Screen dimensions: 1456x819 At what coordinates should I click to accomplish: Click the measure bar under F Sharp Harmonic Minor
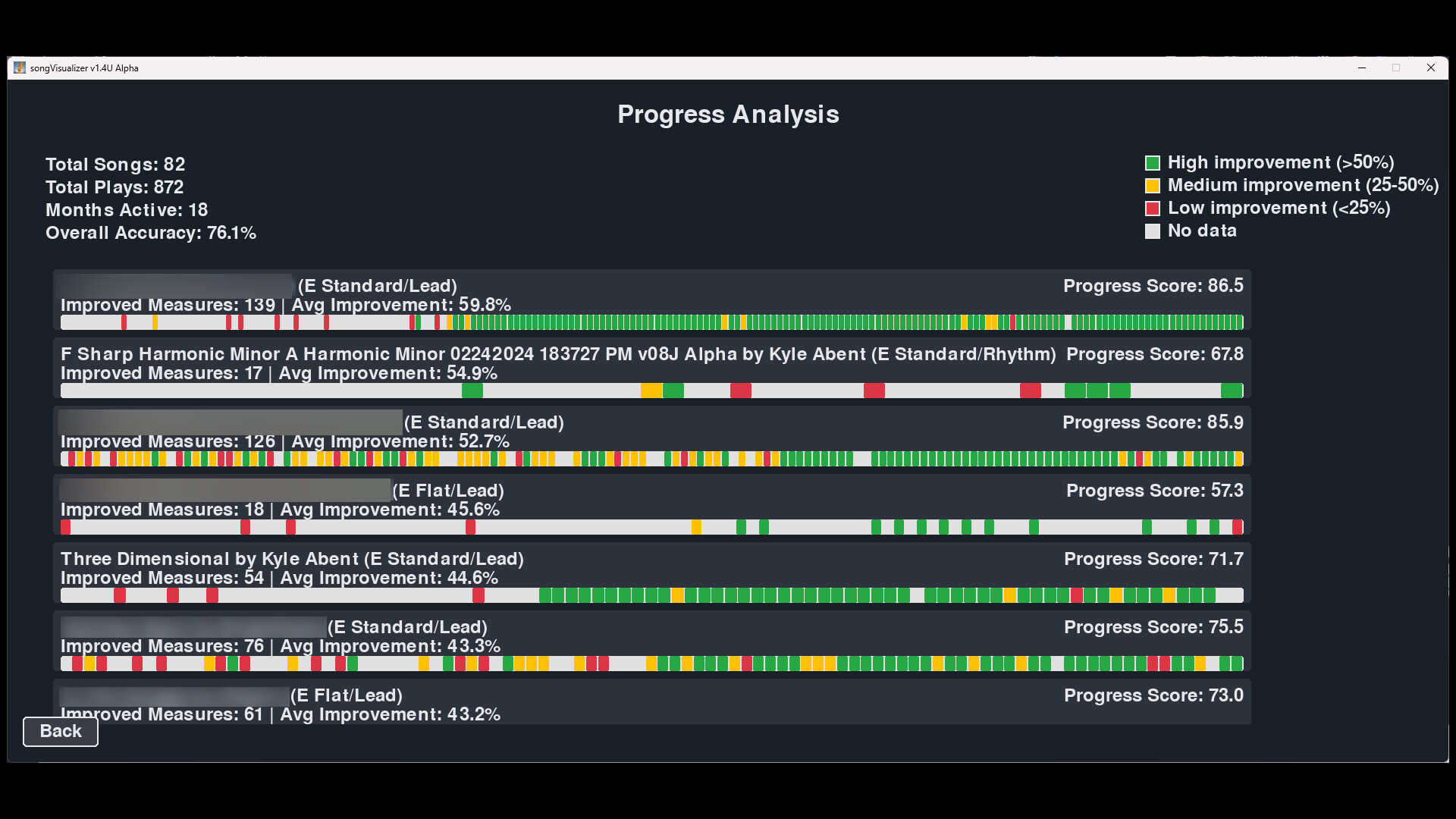pos(652,391)
